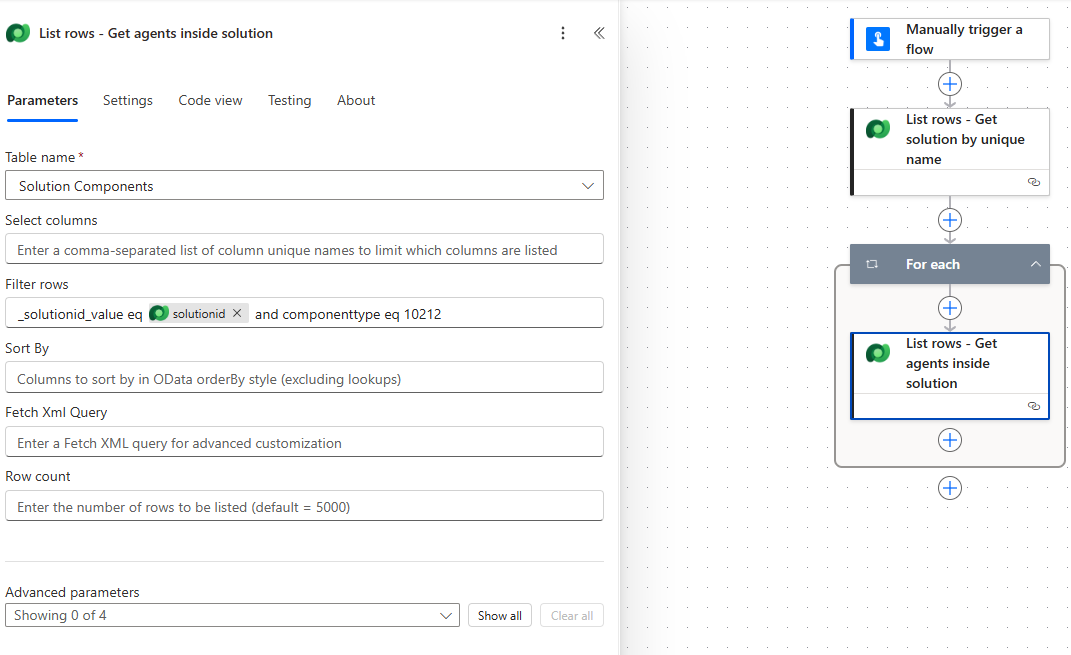Click in the Filter rows expression field
Screen dimensions: 1071x655
pyautogui.click(x=304, y=313)
